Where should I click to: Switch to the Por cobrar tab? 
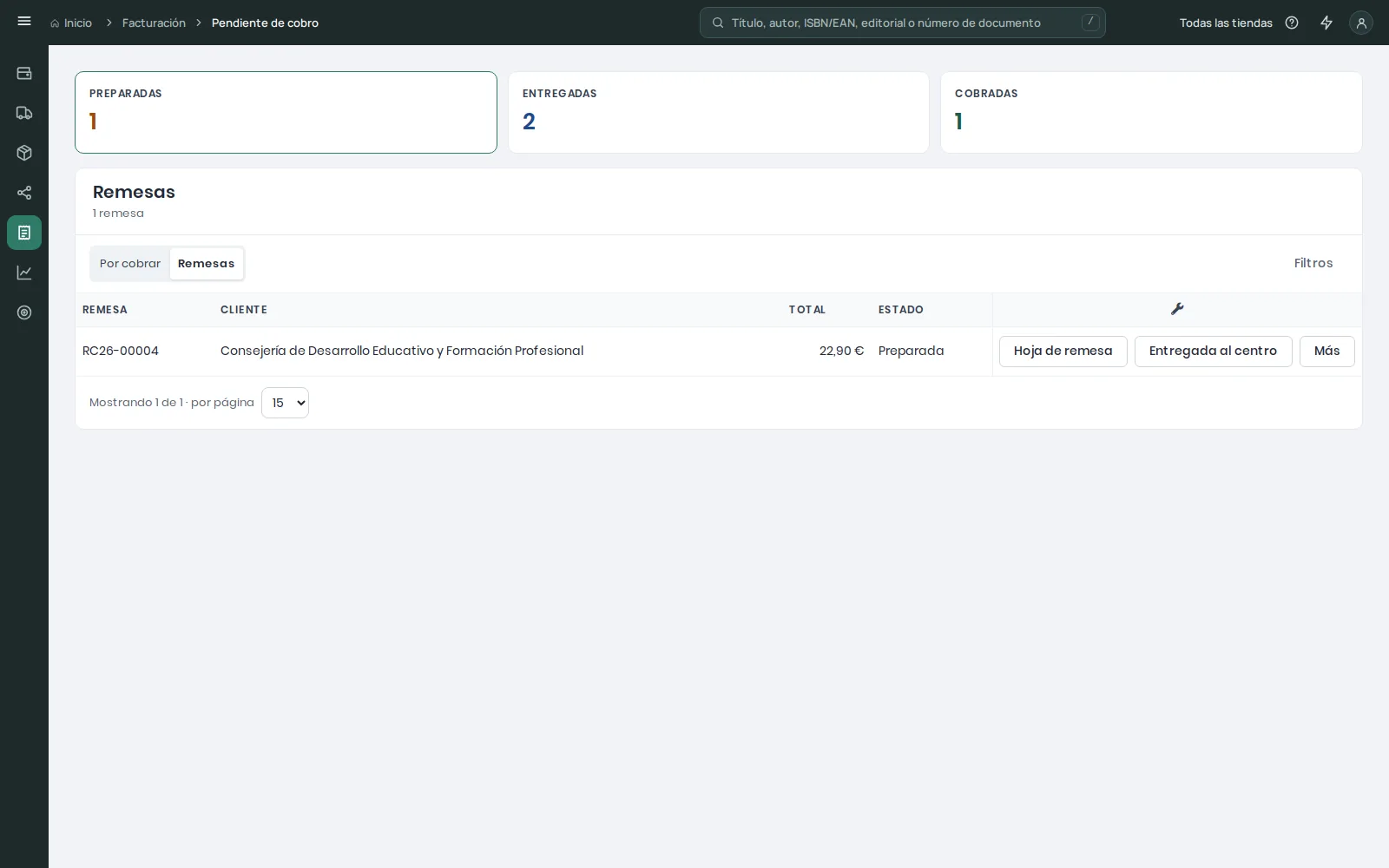(130, 264)
